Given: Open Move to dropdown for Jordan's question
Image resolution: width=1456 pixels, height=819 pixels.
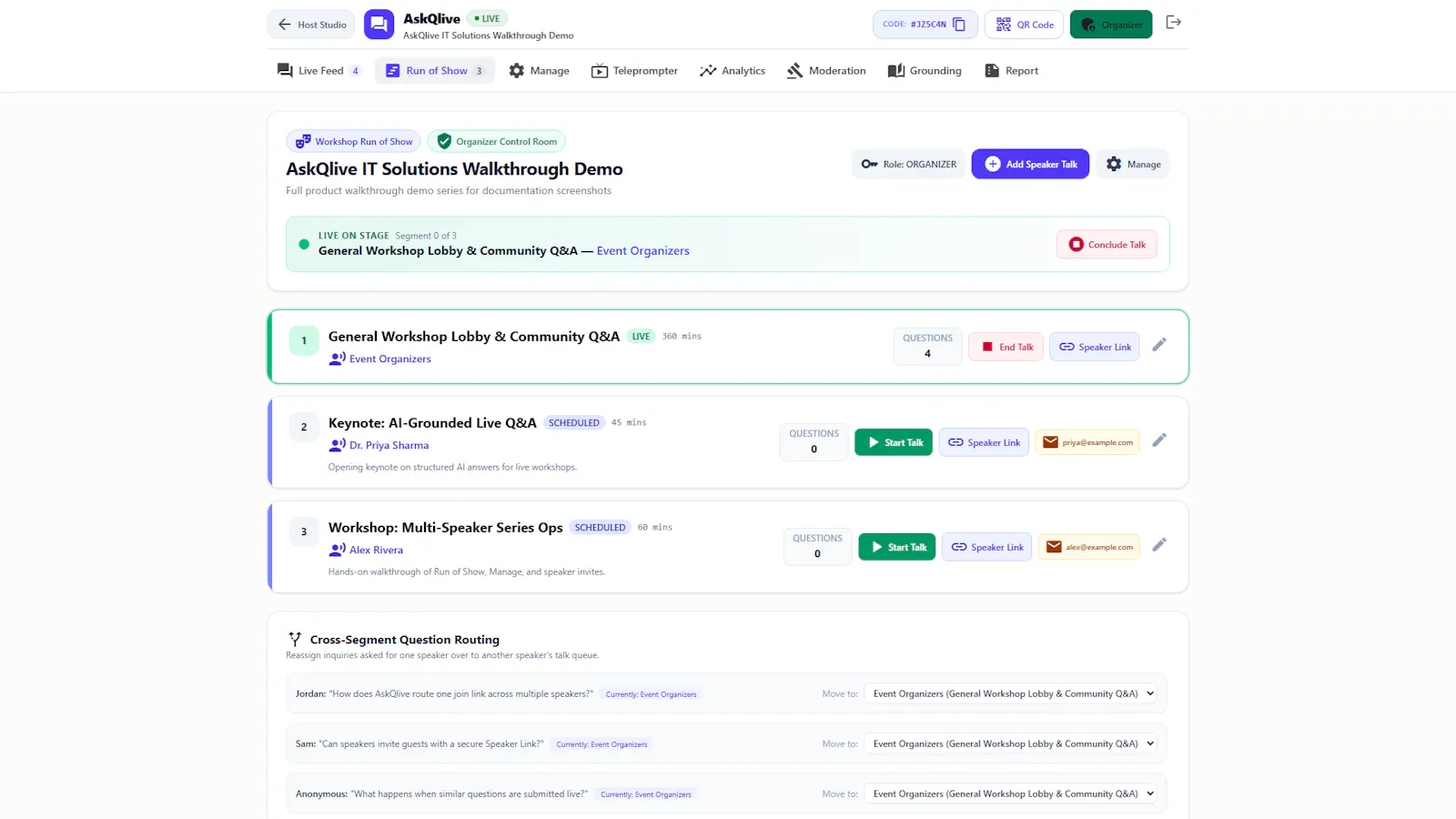Looking at the screenshot, I should pyautogui.click(x=1011, y=693).
